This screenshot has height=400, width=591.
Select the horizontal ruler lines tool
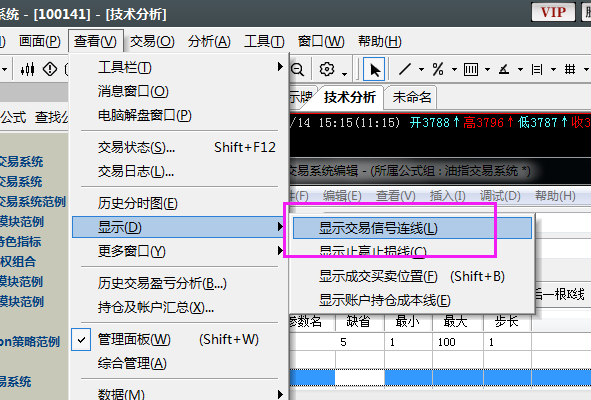coord(537,69)
